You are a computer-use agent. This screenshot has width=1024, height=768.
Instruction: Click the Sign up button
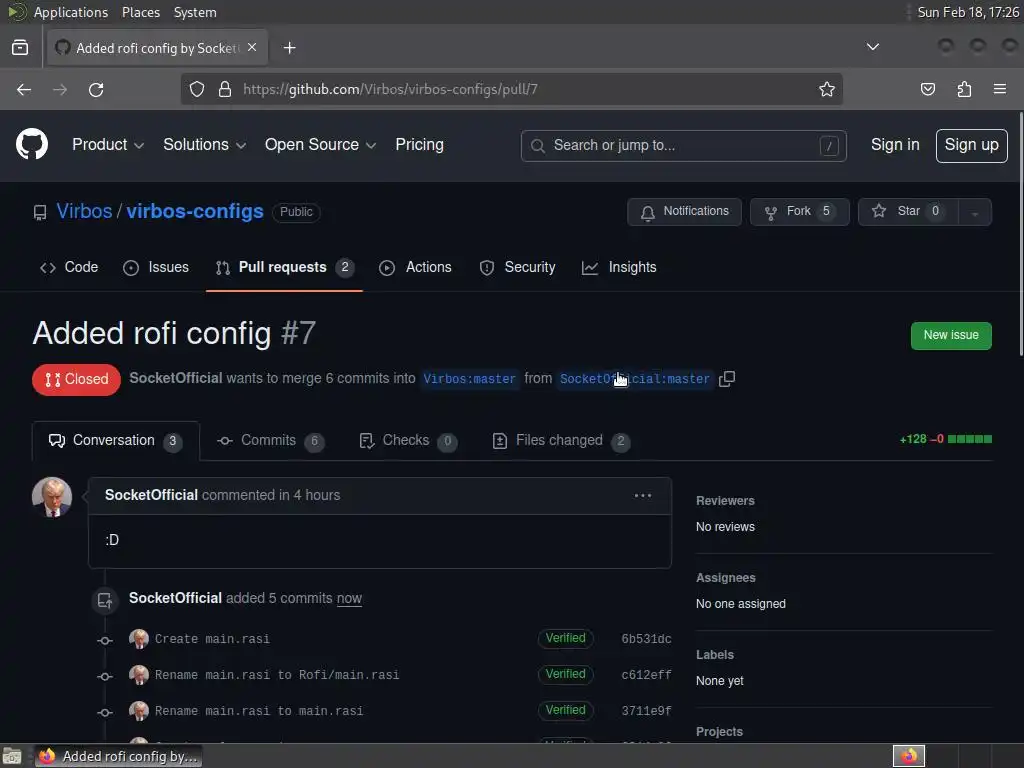971,146
